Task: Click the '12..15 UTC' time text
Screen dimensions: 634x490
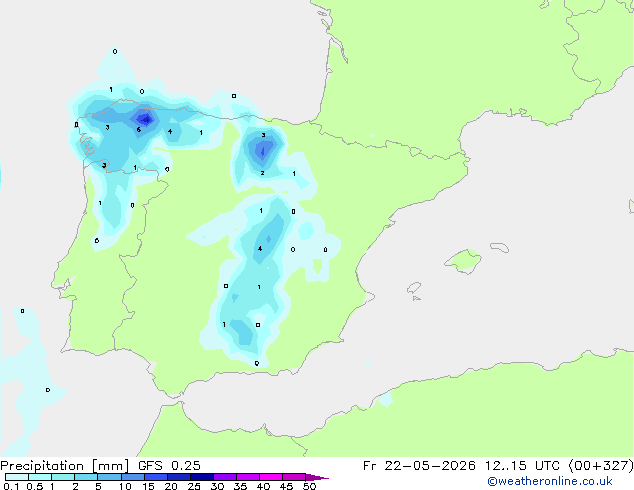Action: 524,466
